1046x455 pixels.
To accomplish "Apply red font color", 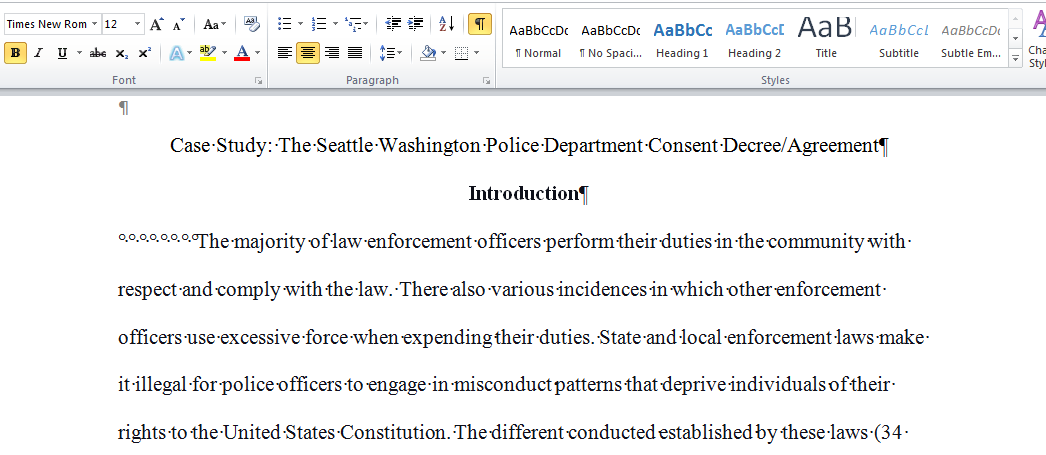I will tap(242, 53).
